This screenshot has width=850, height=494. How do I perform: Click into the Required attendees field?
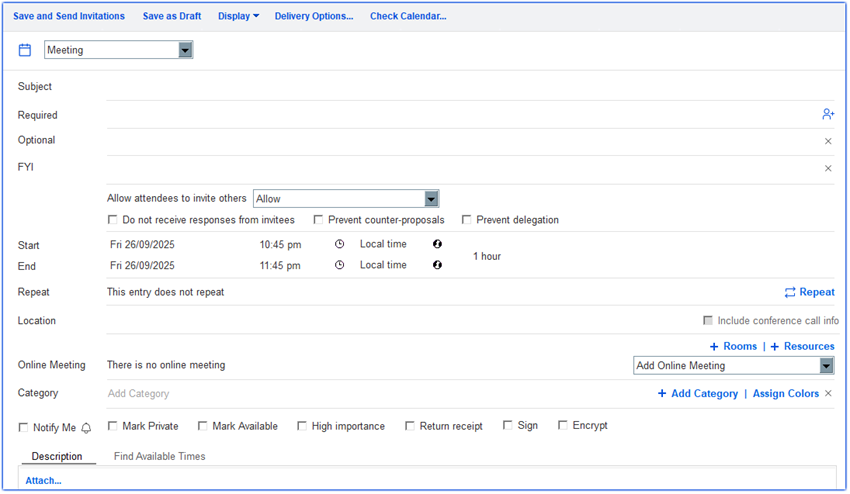coord(462,115)
